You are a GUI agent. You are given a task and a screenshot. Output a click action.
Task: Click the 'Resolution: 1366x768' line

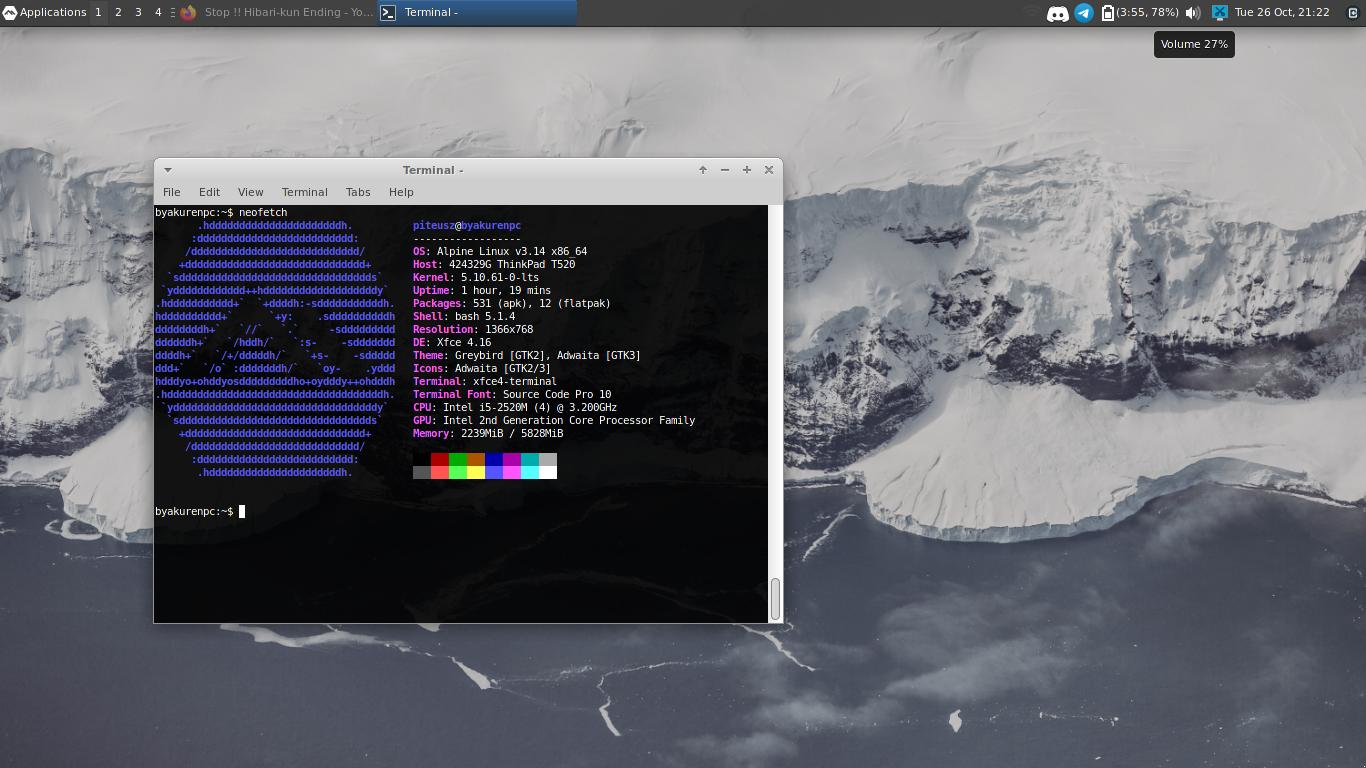[473, 330]
